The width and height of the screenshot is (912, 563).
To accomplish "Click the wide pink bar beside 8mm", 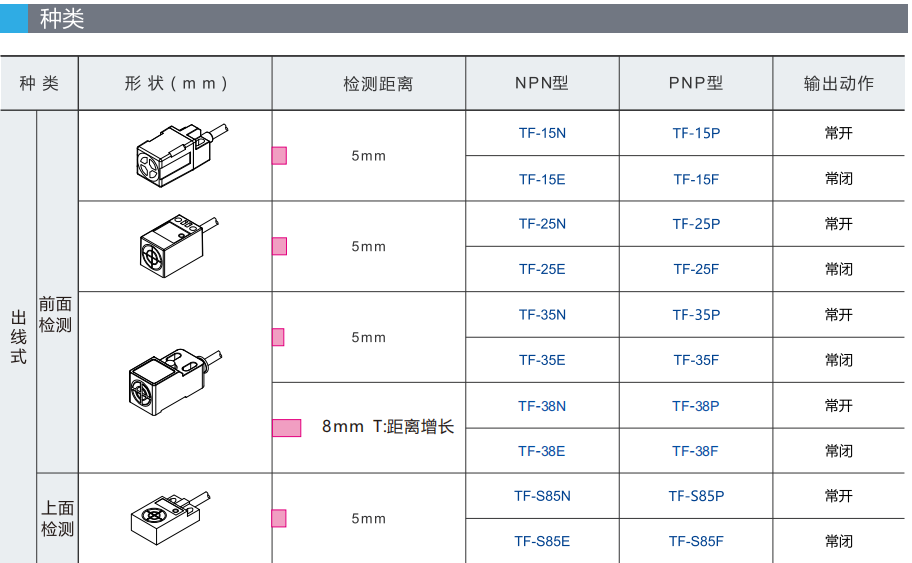I will coord(287,428).
